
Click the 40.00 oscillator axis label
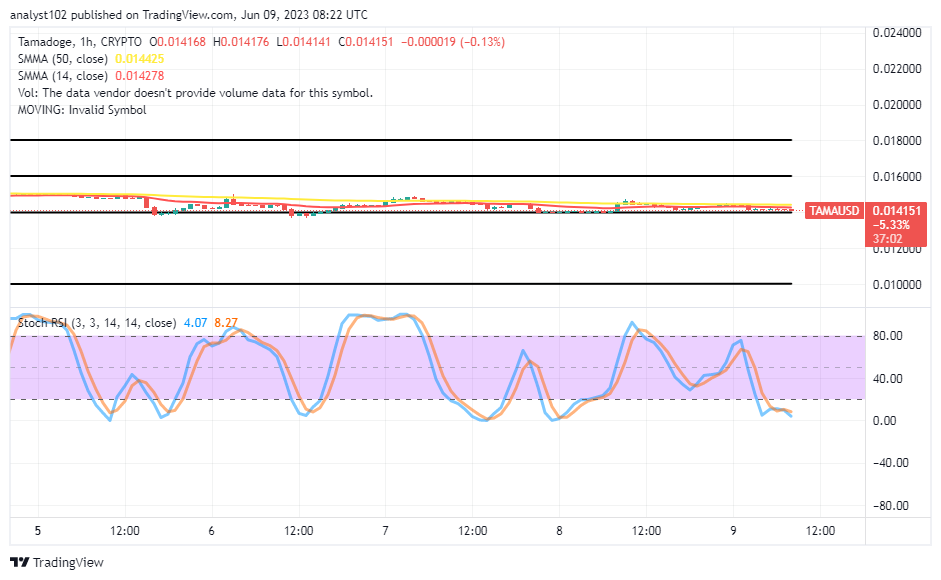pos(888,378)
